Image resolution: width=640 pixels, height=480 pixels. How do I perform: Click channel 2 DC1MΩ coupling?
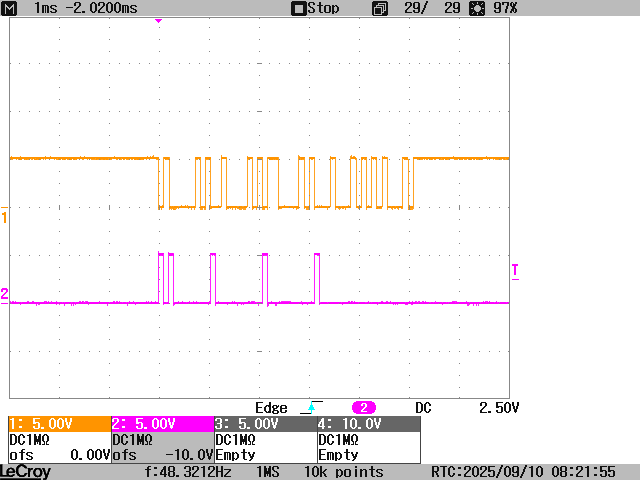pyautogui.click(x=132, y=440)
